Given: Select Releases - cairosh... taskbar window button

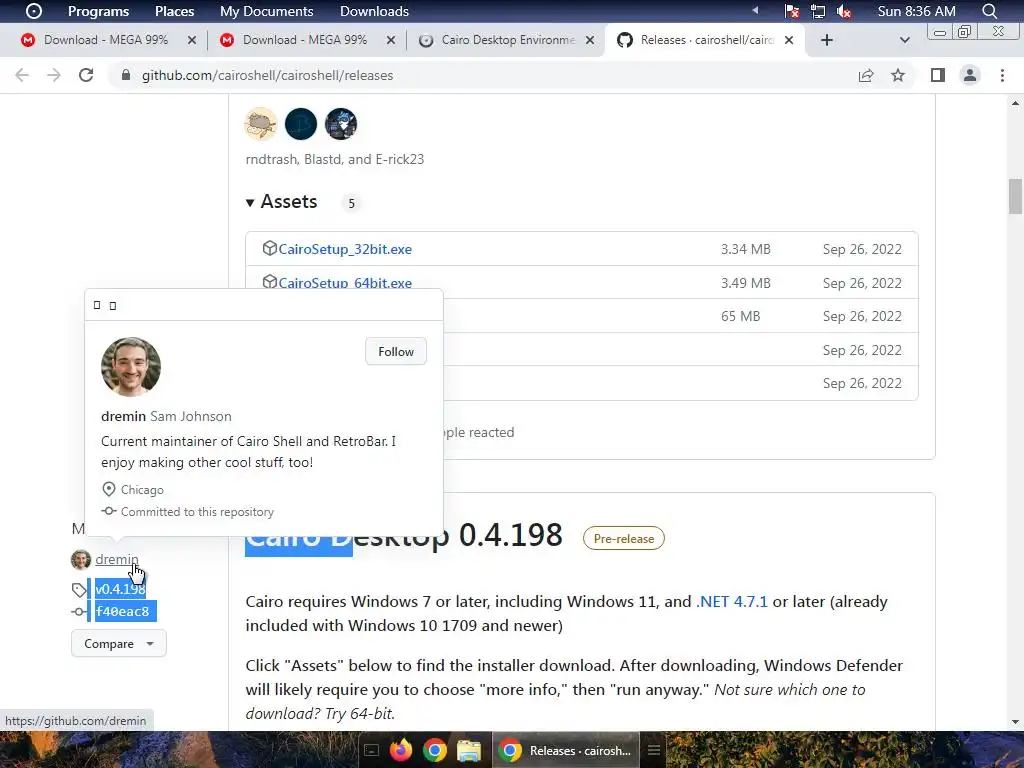Looking at the screenshot, I should pyautogui.click(x=566, y=750).
